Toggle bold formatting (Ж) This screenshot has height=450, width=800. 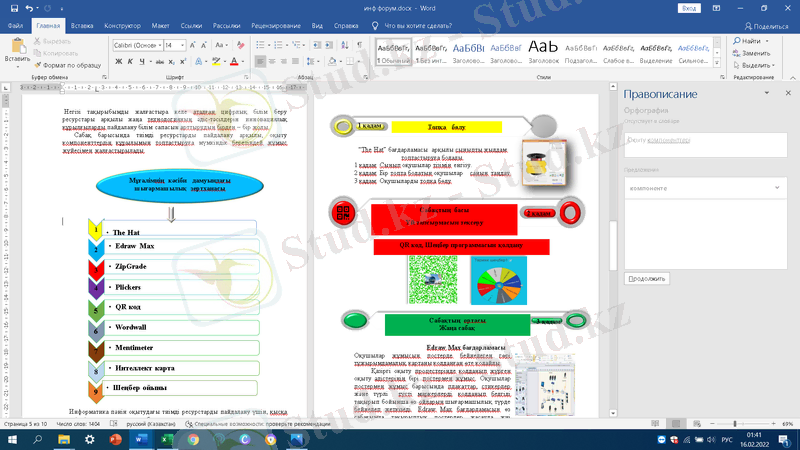tap(118, 62)
